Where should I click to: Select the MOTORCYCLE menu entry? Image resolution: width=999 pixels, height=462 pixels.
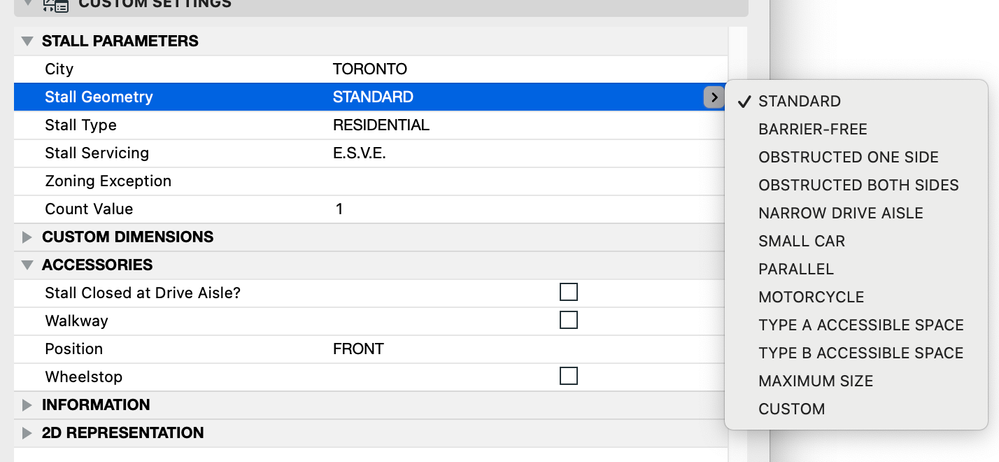pyautogui.click(x=811, y=297)
